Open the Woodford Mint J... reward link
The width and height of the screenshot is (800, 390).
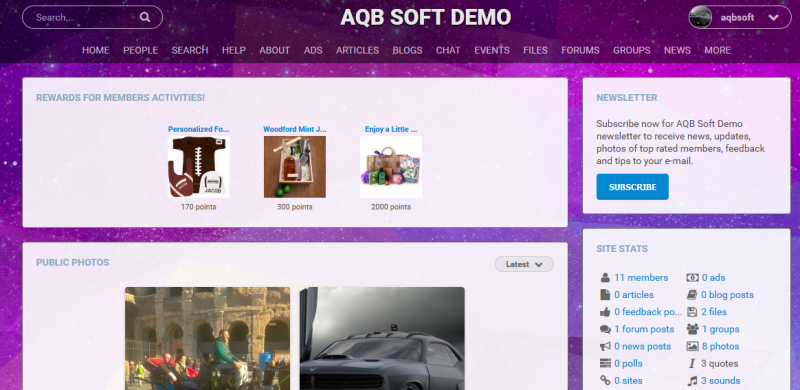pos(294,129)
